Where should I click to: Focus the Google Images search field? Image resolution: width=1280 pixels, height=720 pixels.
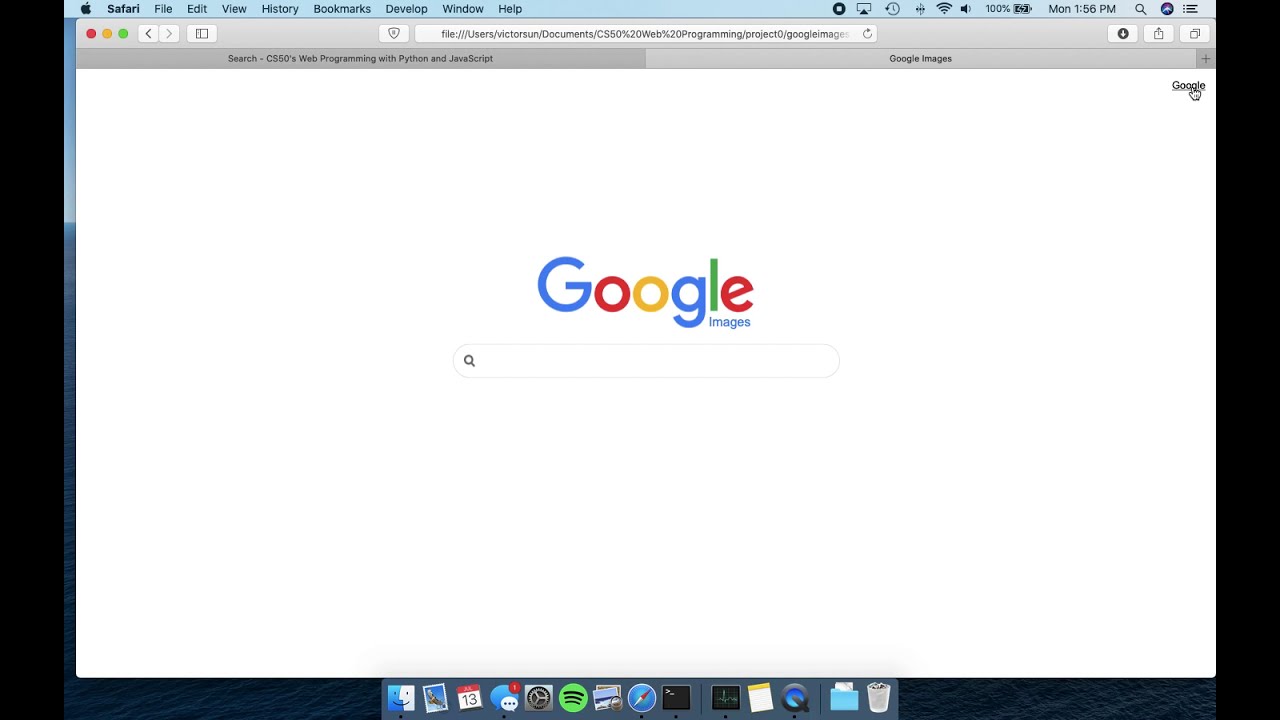click(646, 361)
